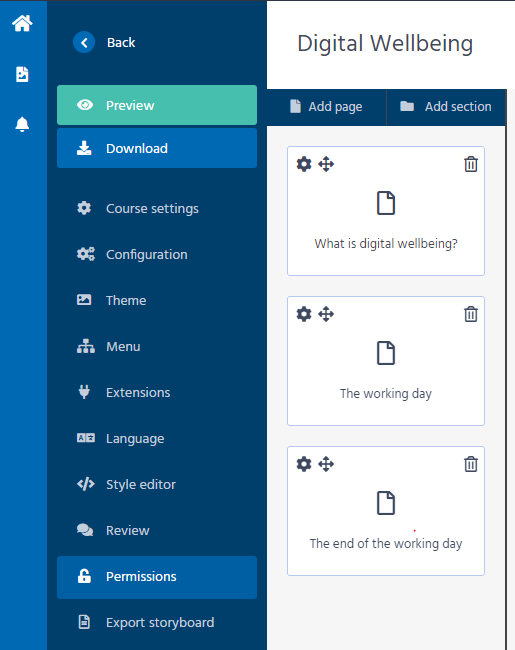Click the Preview button
515x650 pixels.
157,105
